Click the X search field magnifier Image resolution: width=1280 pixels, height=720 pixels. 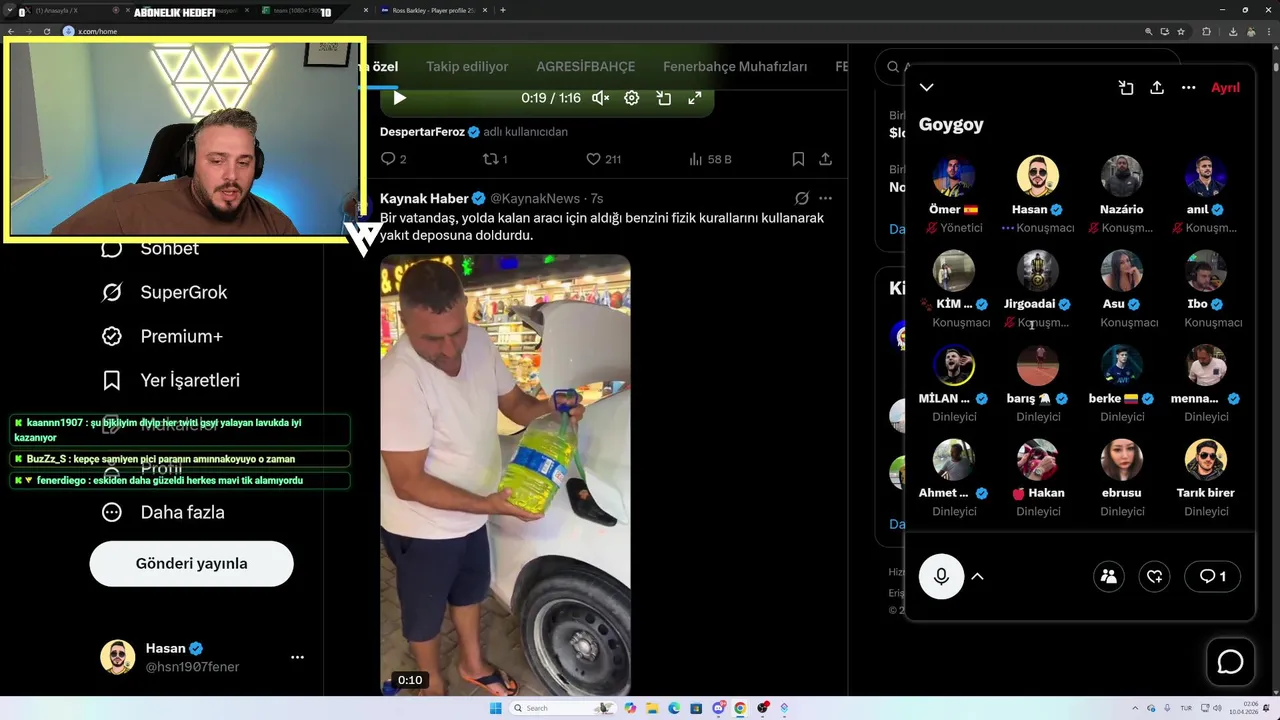(x=893, y=67)
